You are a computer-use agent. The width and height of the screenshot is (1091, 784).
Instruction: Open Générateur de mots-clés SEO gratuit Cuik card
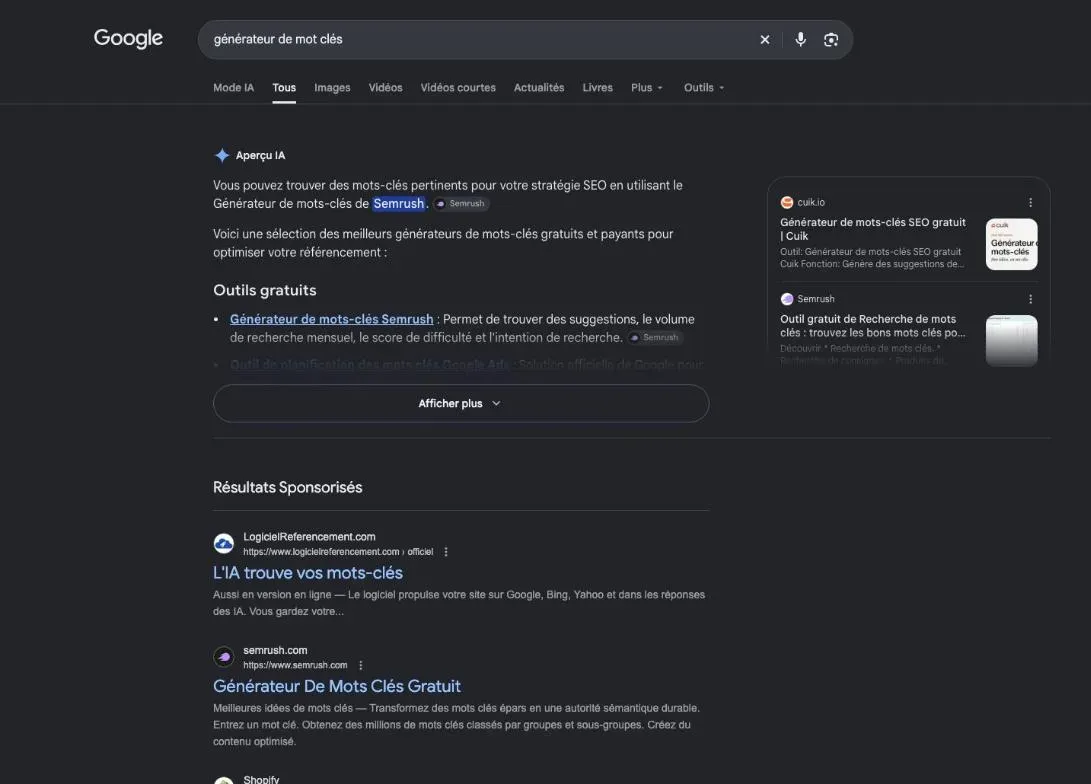click(873, 229)
